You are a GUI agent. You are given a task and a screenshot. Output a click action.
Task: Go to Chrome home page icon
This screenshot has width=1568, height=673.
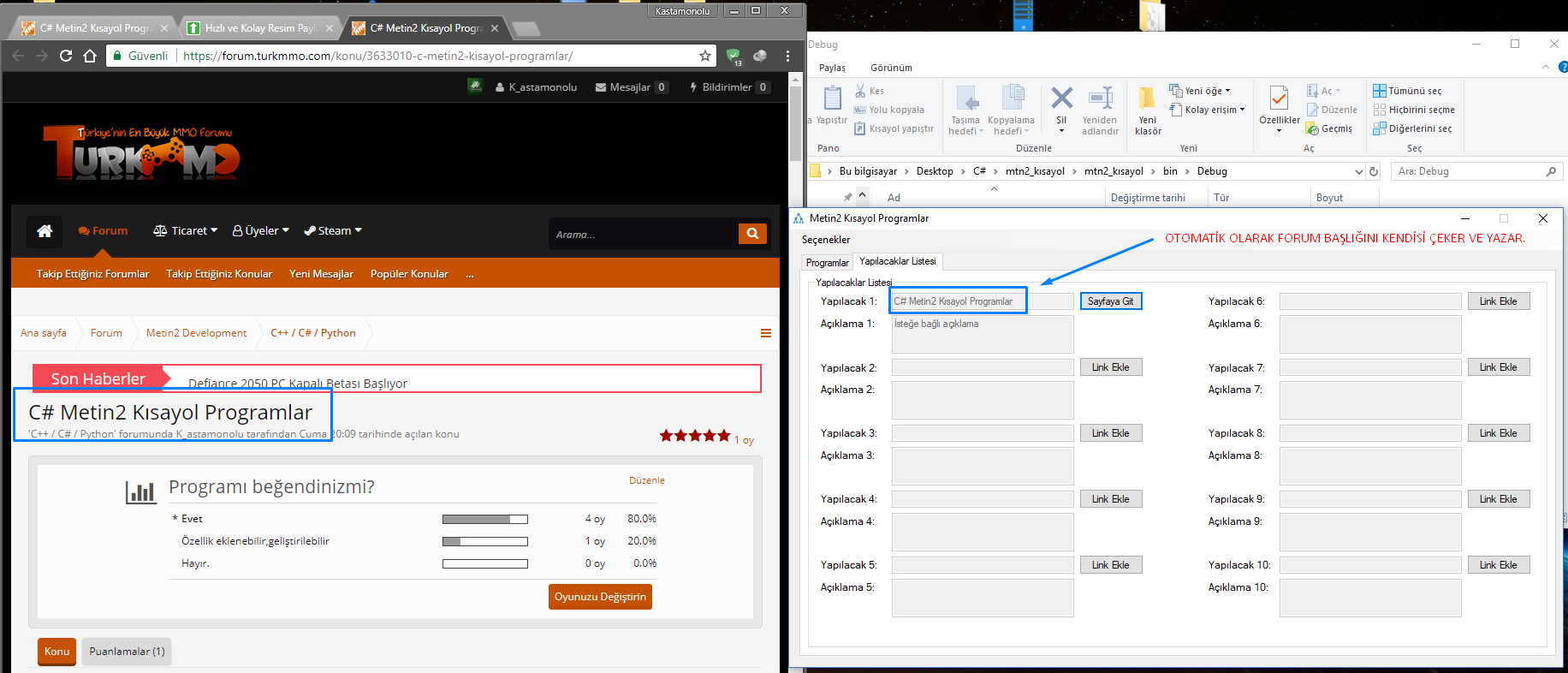tap(90, 56)
